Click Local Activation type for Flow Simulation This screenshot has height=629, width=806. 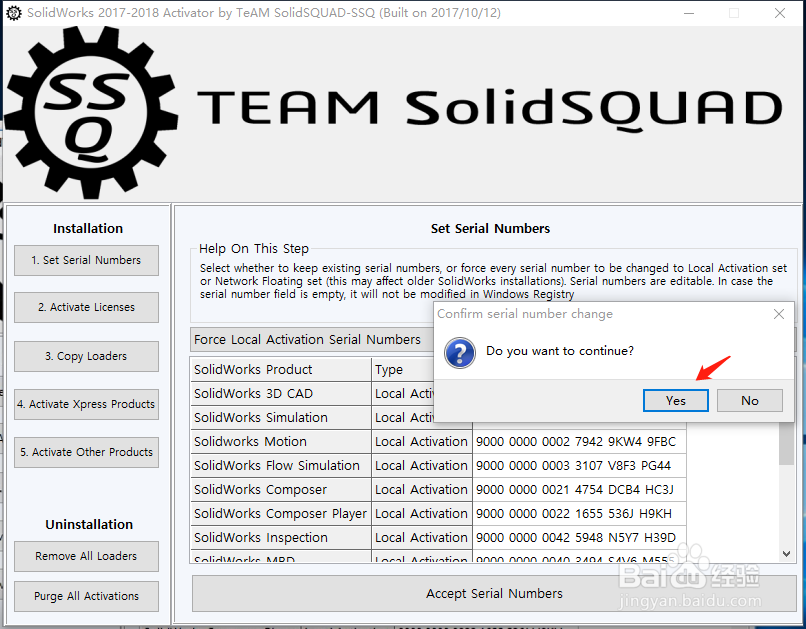pos(422,466)
